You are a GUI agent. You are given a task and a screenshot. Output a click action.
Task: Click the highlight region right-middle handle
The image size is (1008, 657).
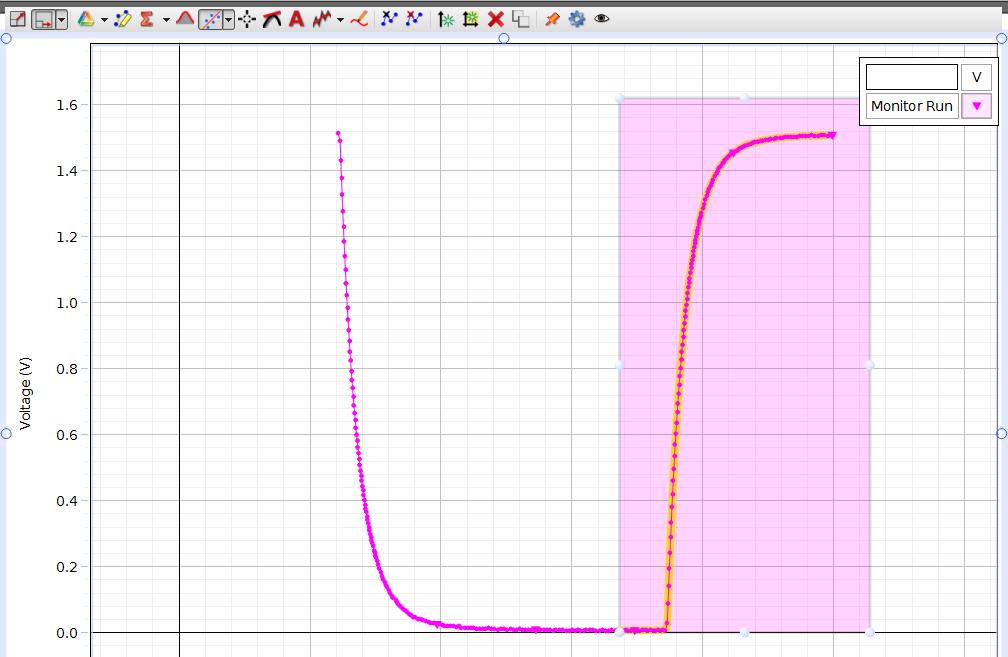tap(870, 365)
